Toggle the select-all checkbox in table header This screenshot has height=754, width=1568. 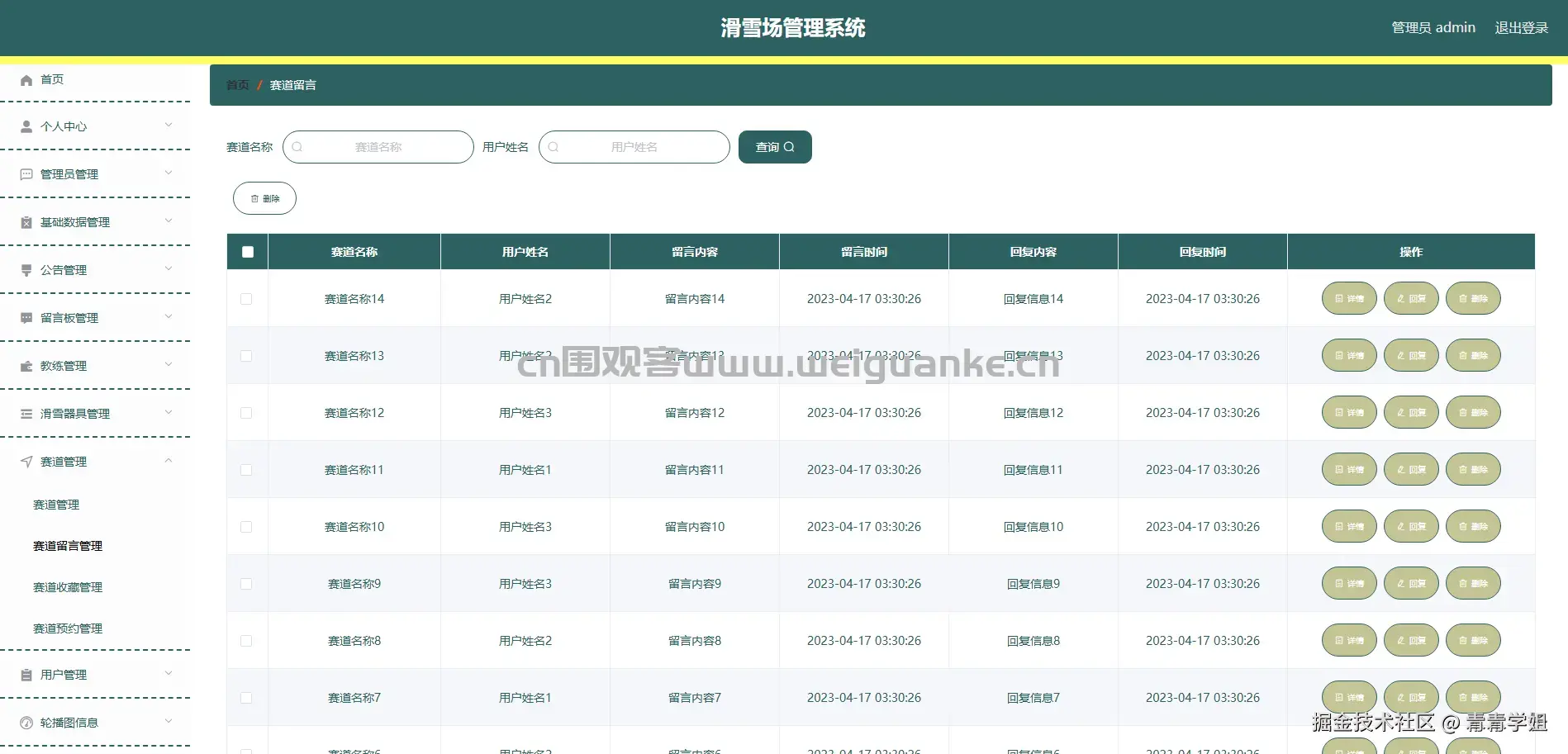(x=248, y=252)
